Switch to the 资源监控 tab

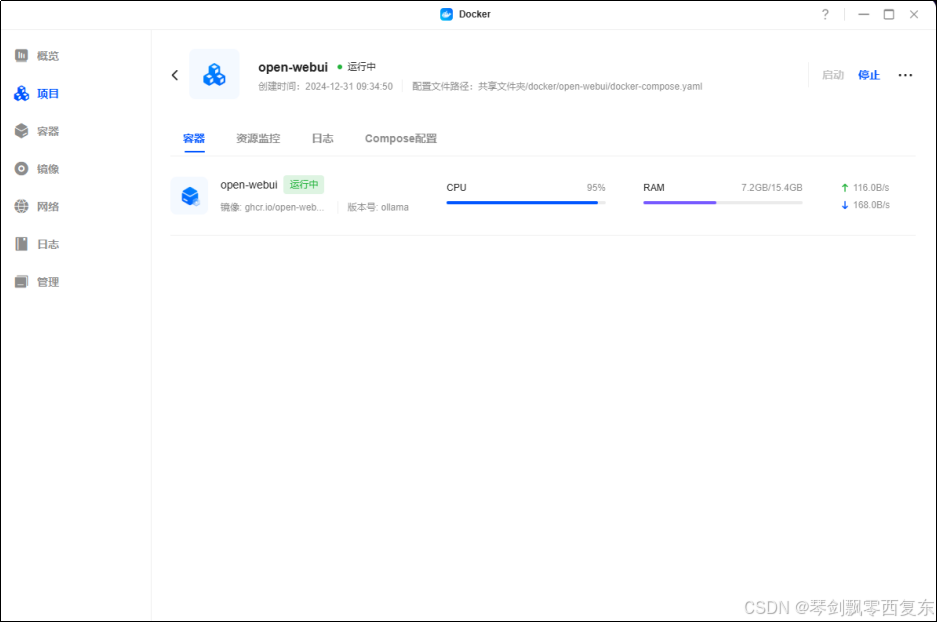(x=258, y=139)
